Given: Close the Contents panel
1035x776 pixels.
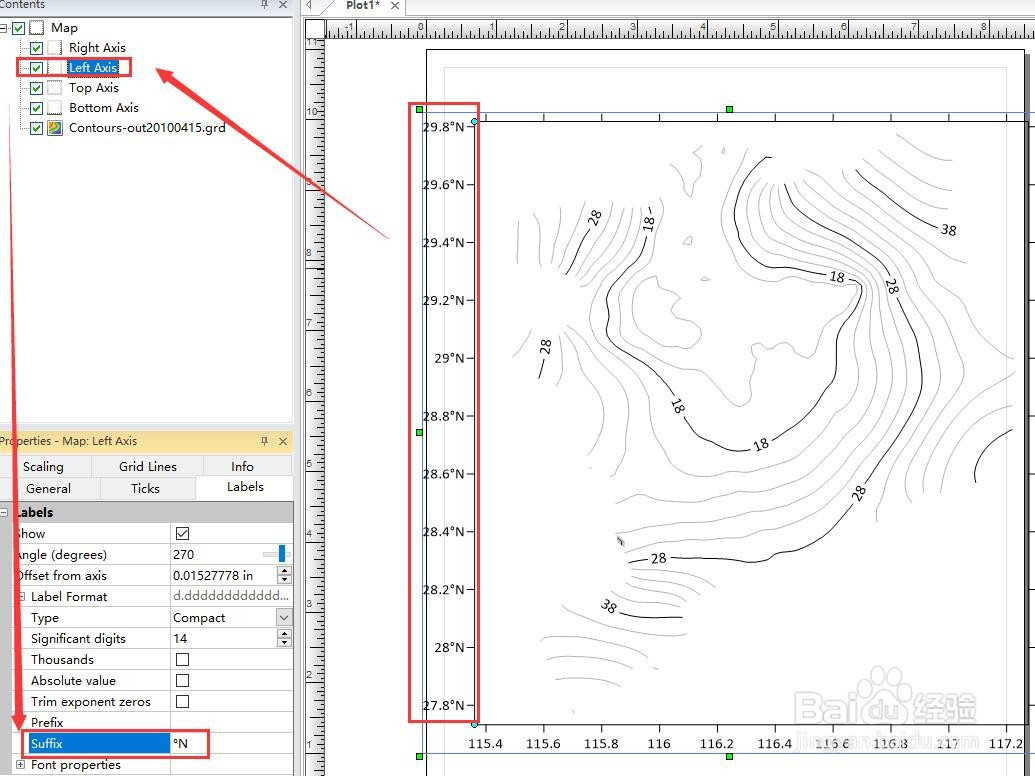Looking at the screenshot, I should click(283, 5).
